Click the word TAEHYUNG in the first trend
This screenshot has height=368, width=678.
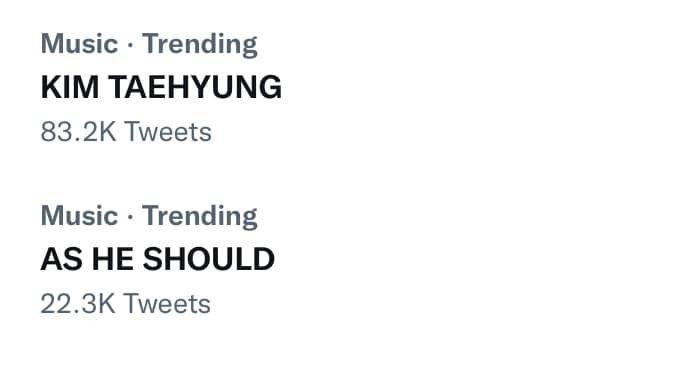195,87
